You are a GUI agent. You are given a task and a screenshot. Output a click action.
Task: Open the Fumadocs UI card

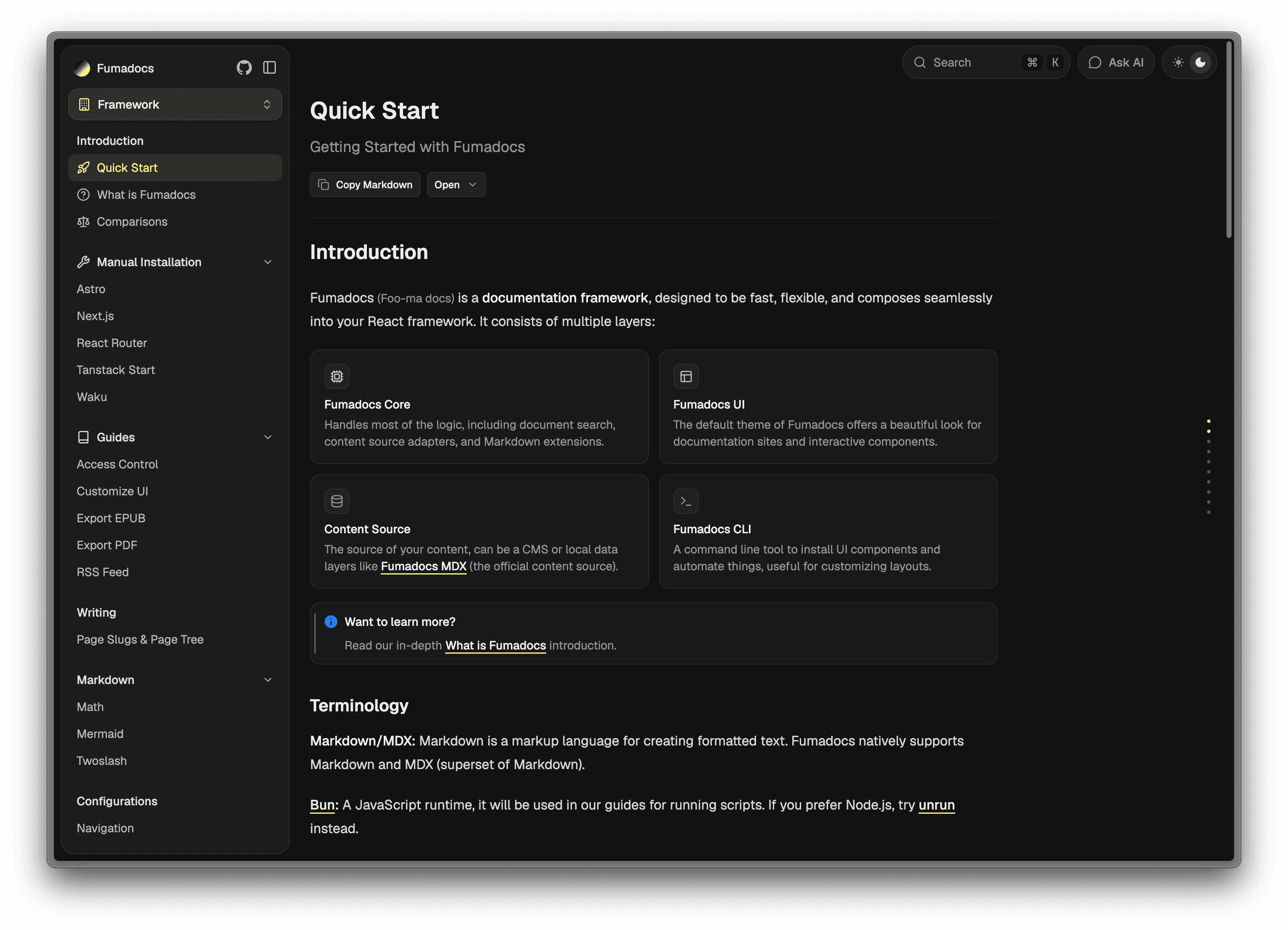pyautogui.click(x=828, y=406)
